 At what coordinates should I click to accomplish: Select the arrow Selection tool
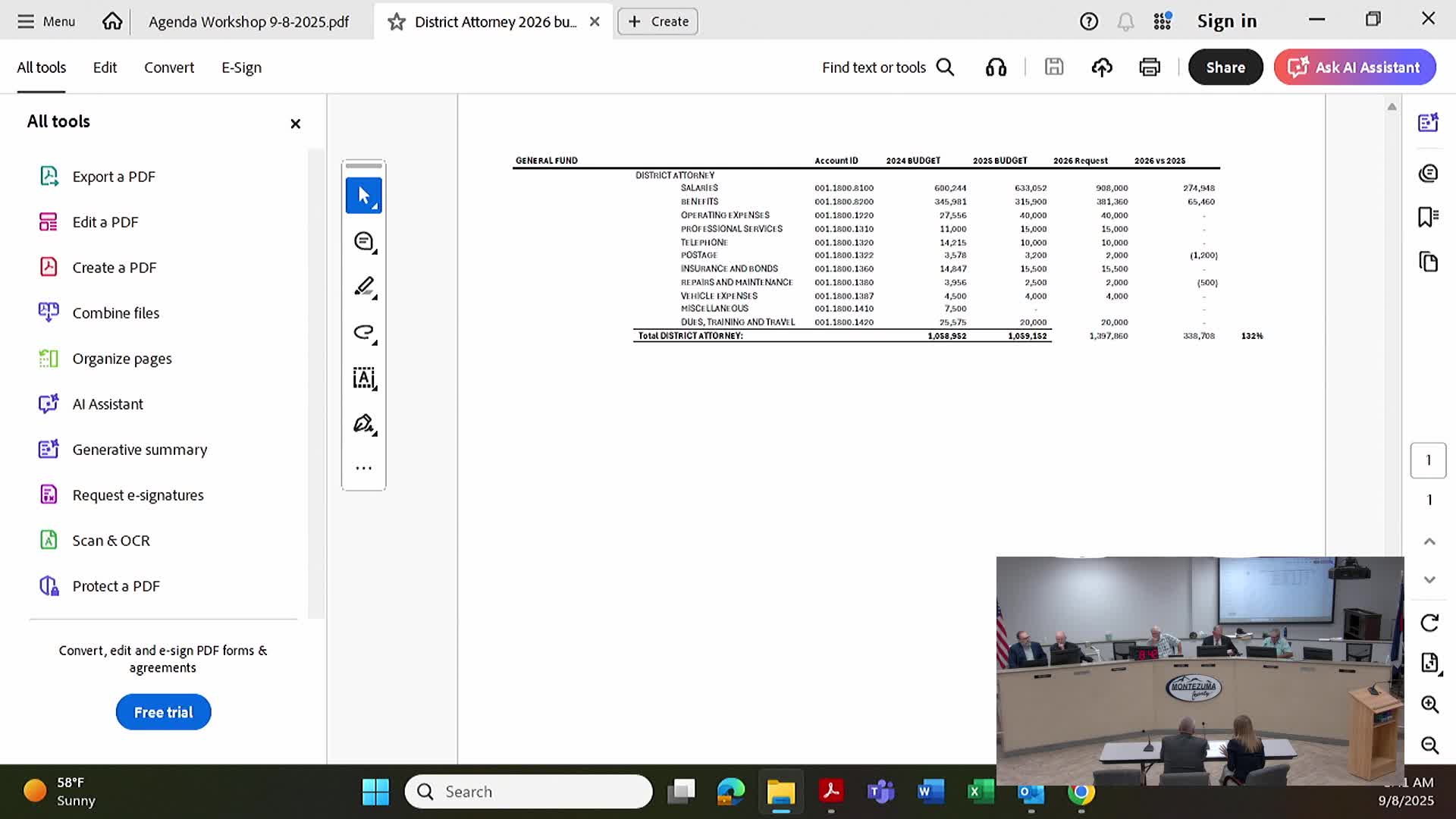tap(364, 196)
